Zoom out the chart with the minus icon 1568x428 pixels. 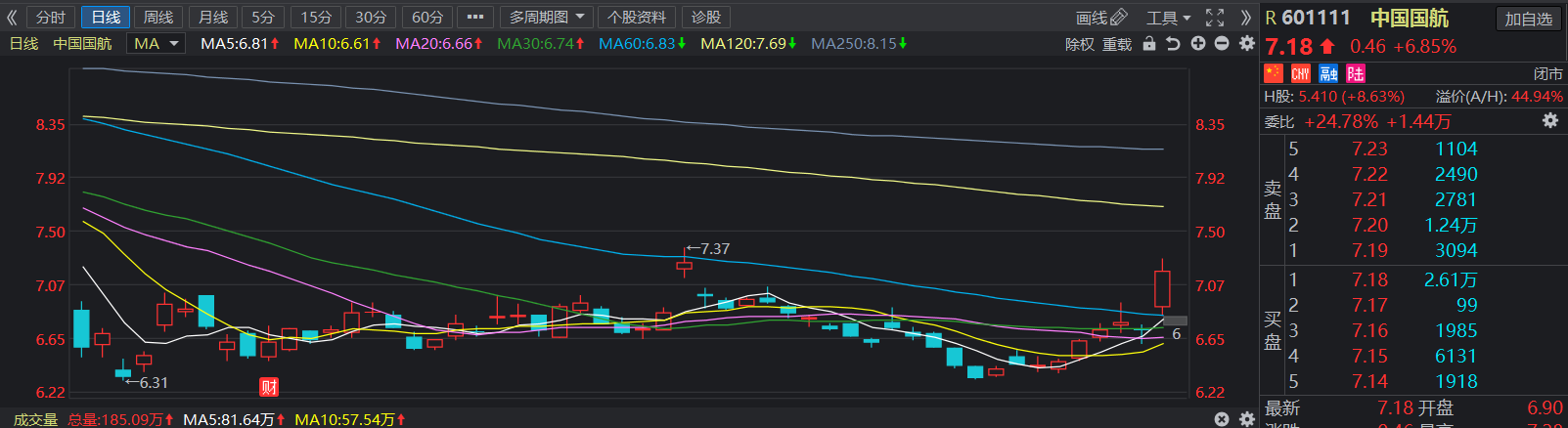[1222, 44]
